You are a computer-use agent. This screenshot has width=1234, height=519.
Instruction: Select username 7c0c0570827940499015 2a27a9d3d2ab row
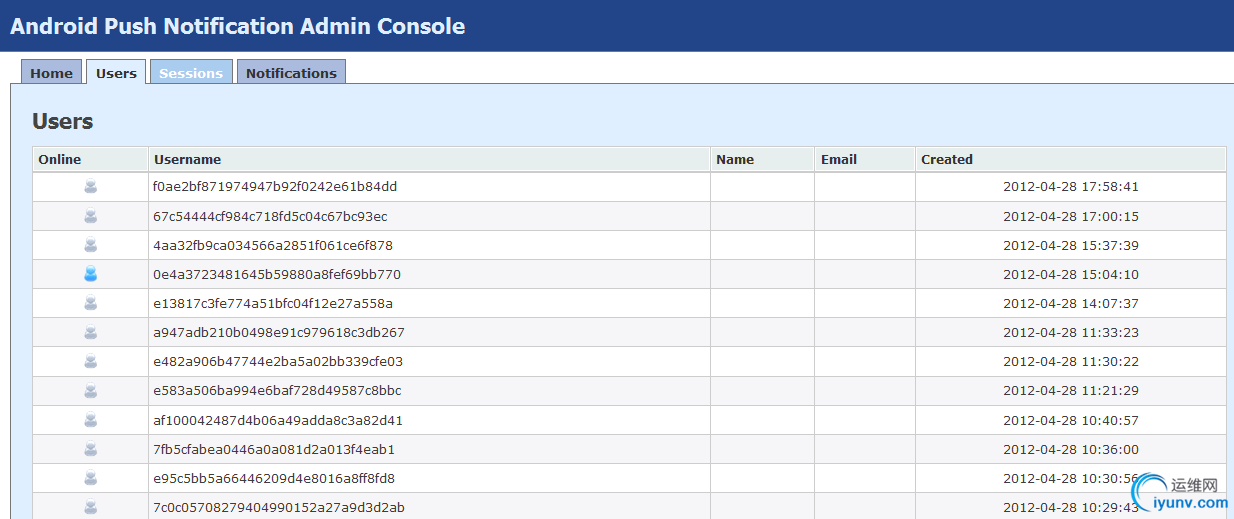[629, 506]
